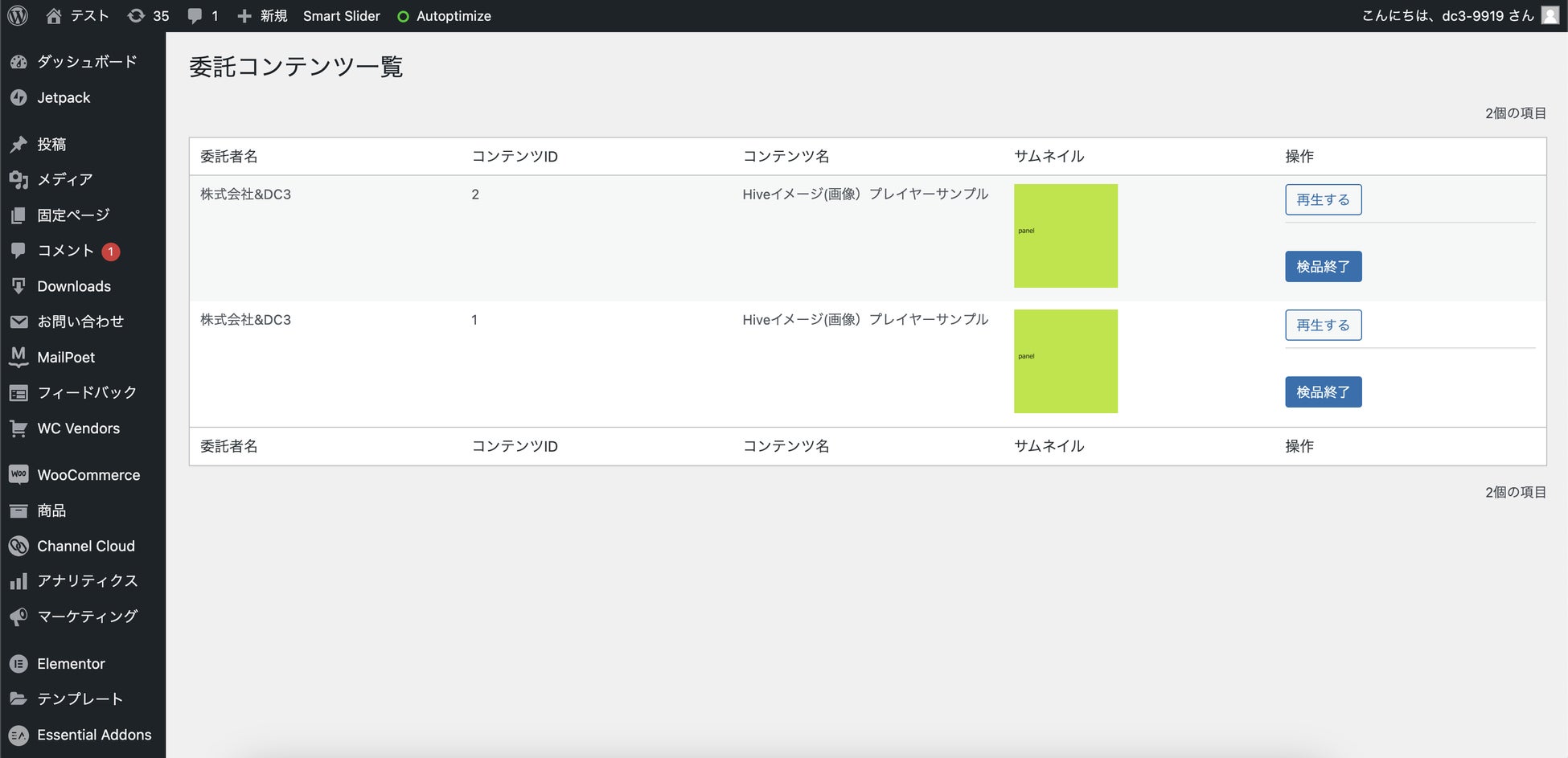Image resolution: width=1568 pixels, height=758 pixels.
Task: Click the green thumbnail for content ID 2
Action: tap(1065, 236)
